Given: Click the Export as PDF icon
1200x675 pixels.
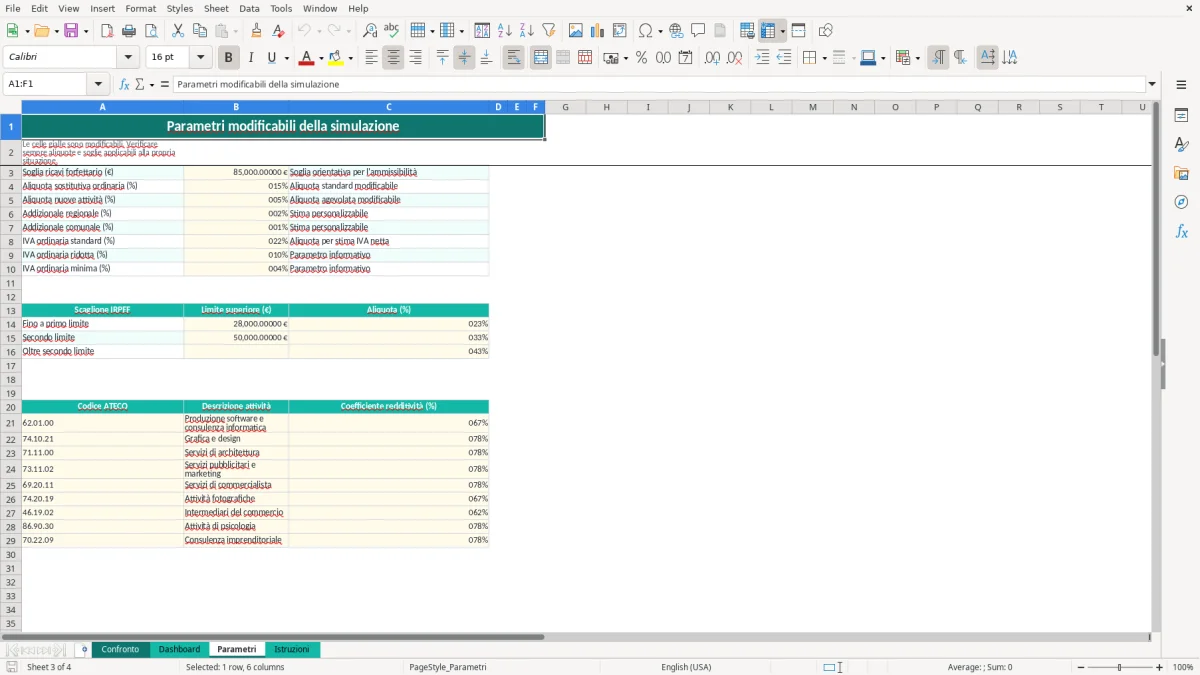Looking at the screenshot, I should point(107,31).
